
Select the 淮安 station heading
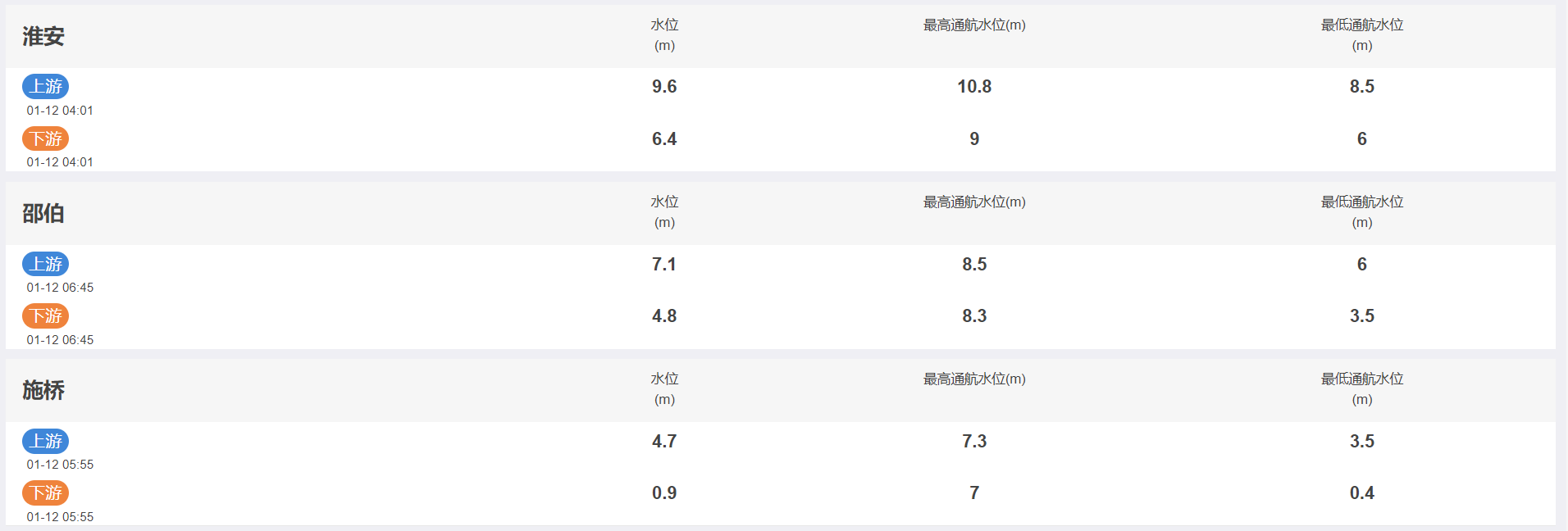coord(43,36)
